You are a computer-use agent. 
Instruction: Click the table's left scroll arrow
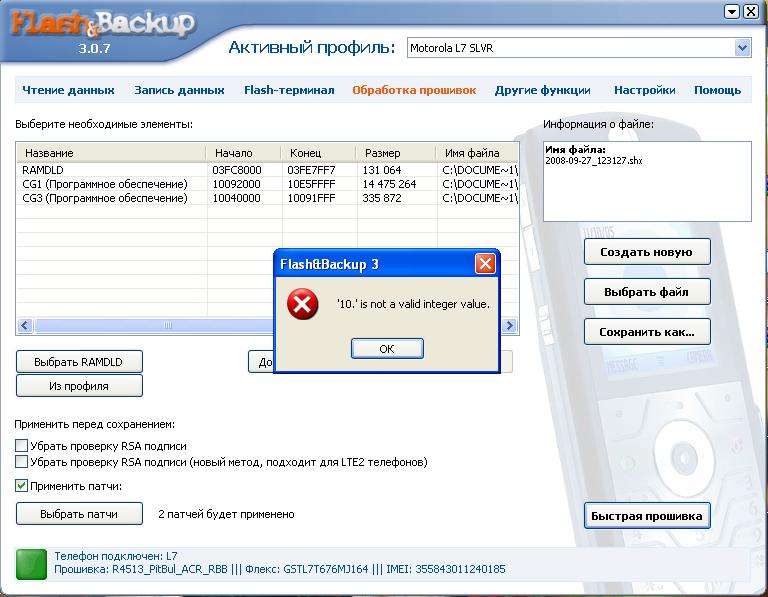(x=25, y=325)
